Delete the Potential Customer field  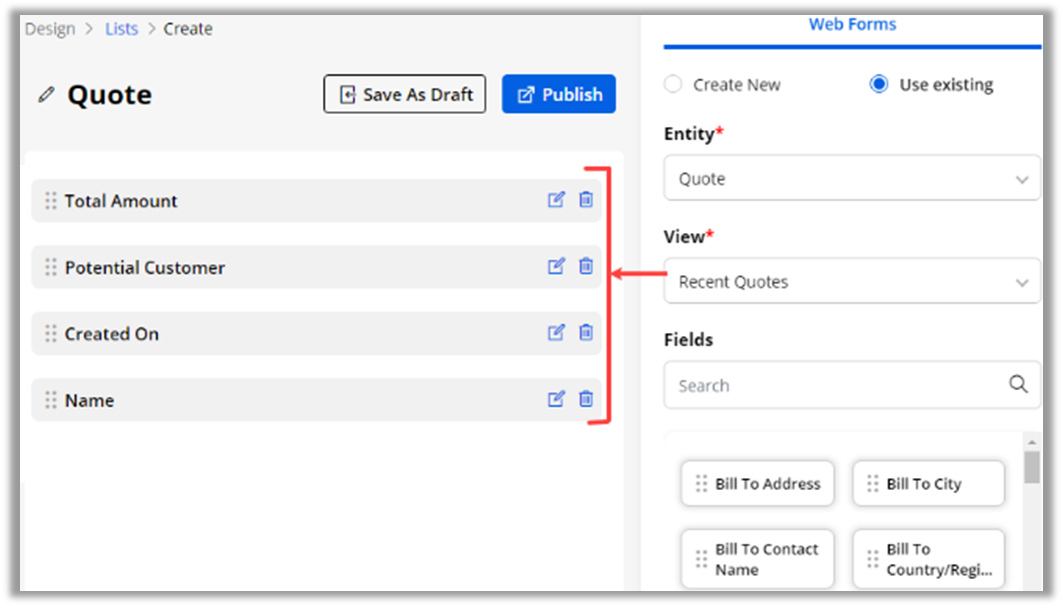pos(586,266)
